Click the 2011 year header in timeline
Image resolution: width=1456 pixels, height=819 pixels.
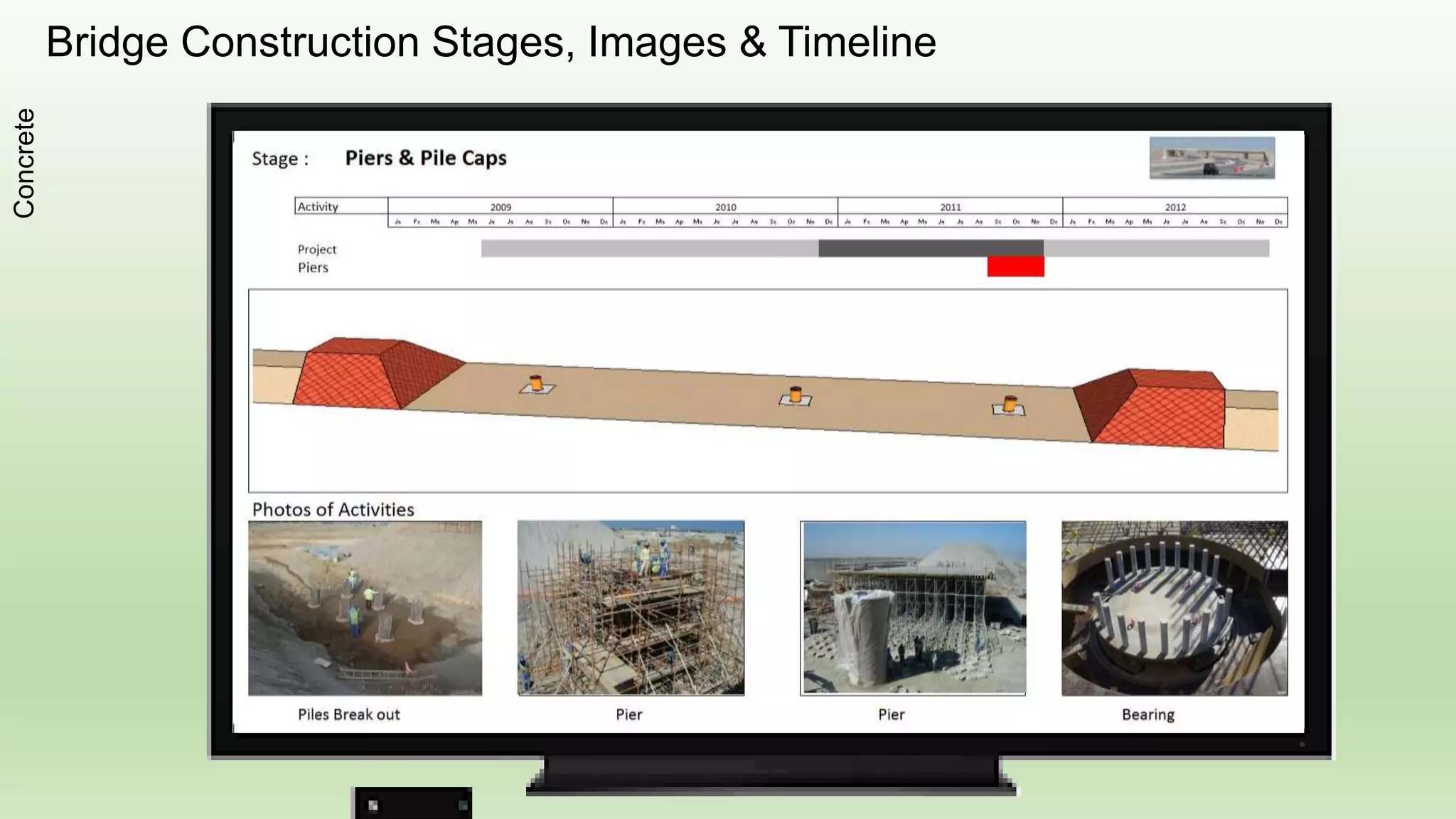click(x=950, y=207)
